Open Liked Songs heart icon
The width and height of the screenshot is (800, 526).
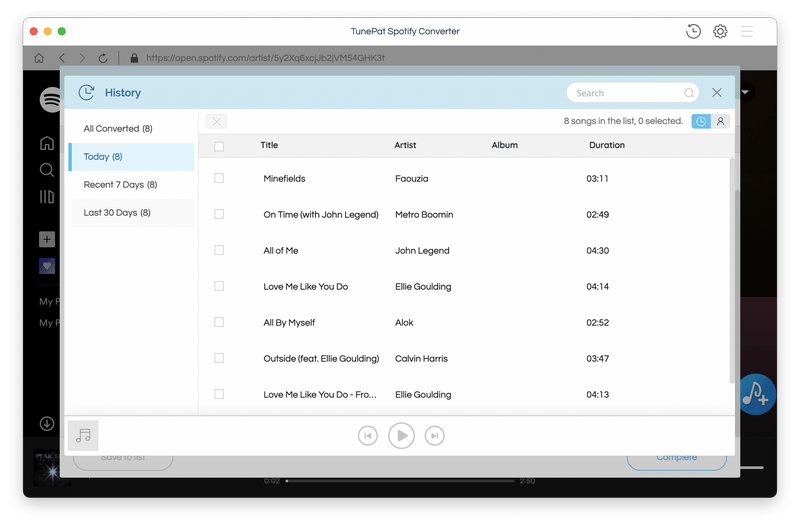click(x=47, y=266)
